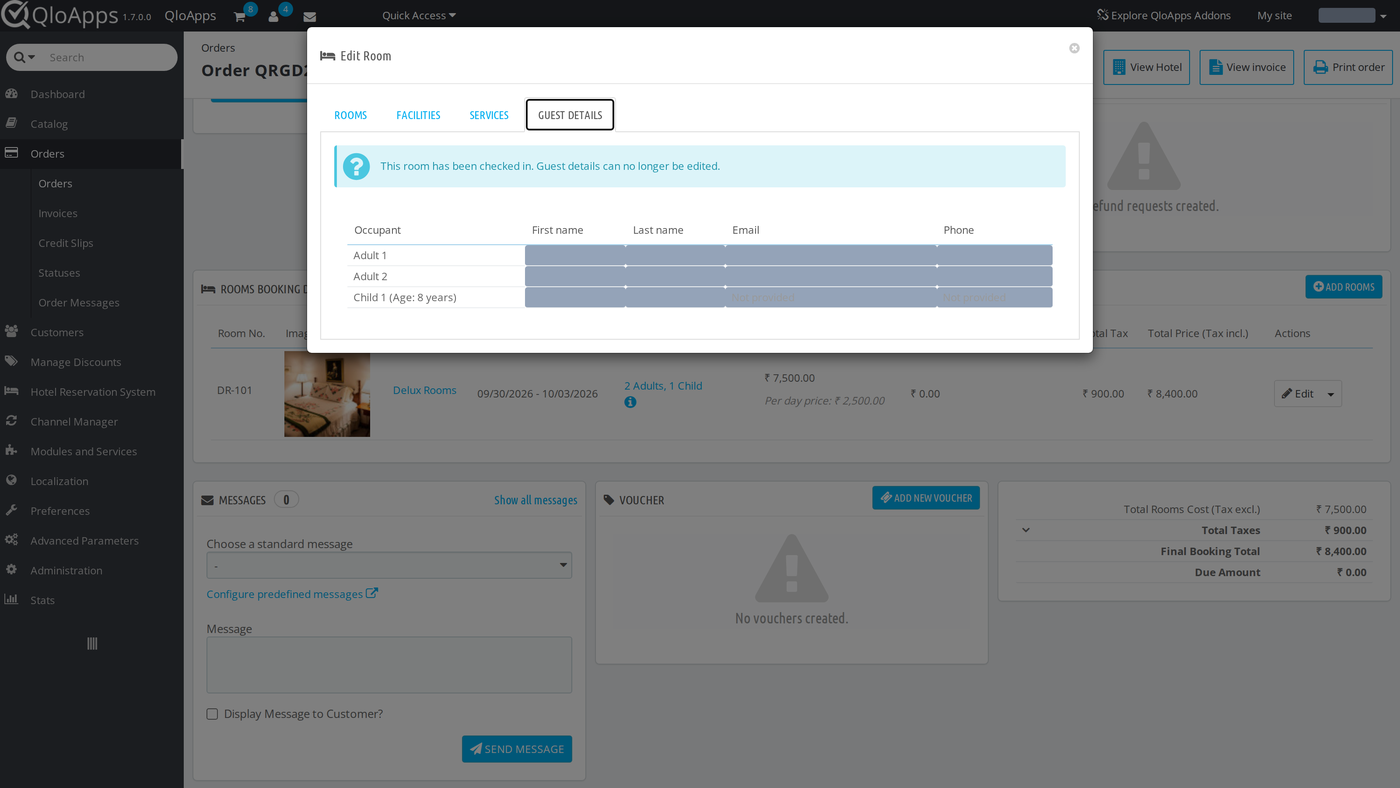Open the user account menu in header

[x=1350, y=16]
